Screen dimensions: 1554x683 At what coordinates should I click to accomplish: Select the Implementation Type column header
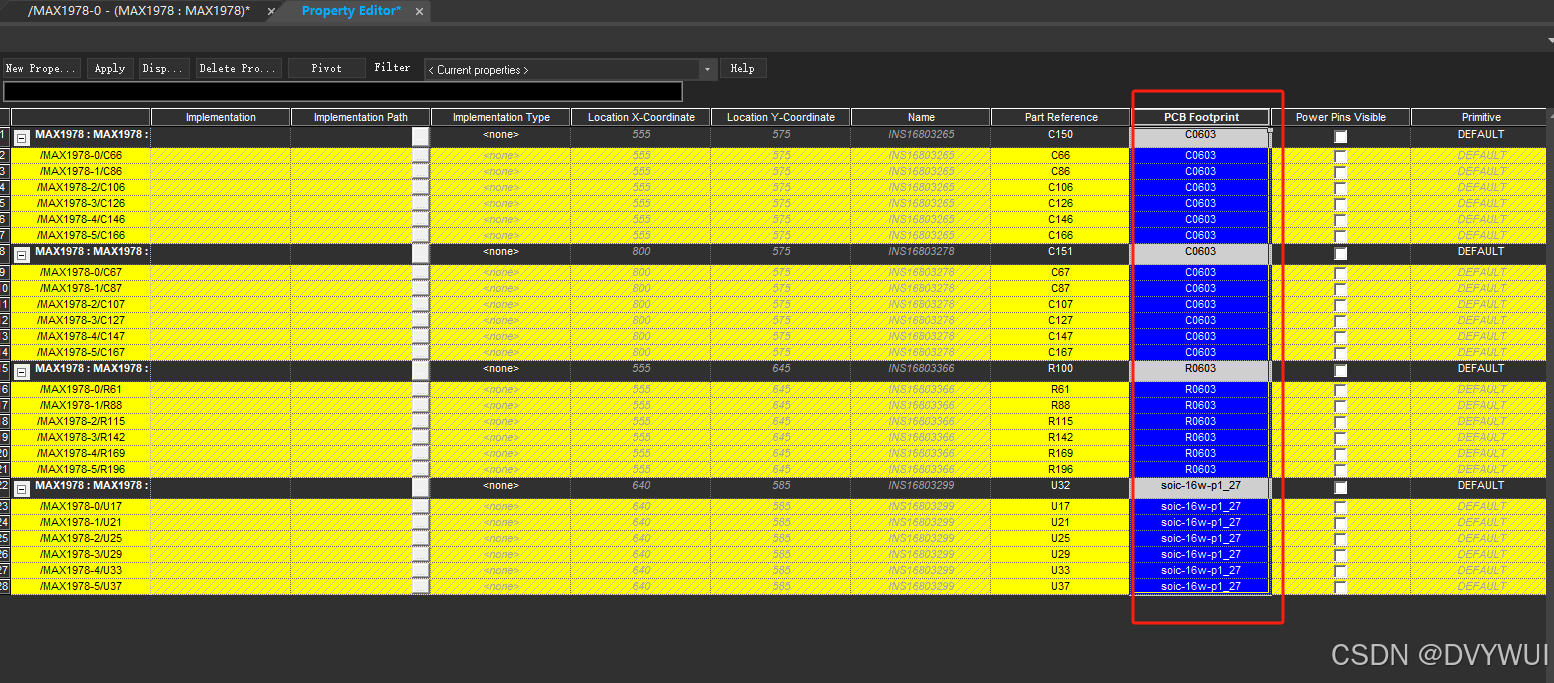pos(501,117)
